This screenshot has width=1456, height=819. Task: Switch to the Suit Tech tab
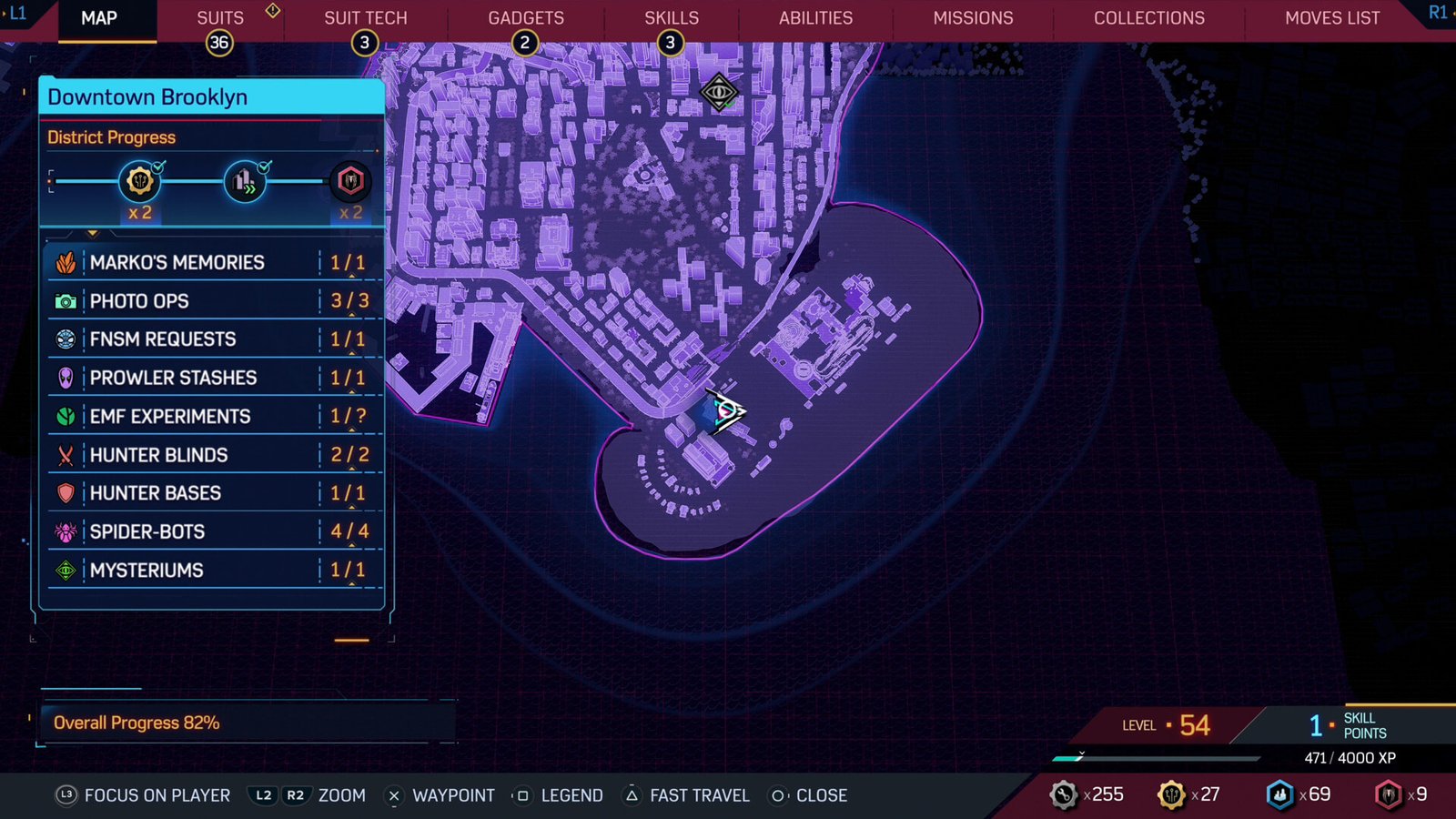tap(366, 18)
